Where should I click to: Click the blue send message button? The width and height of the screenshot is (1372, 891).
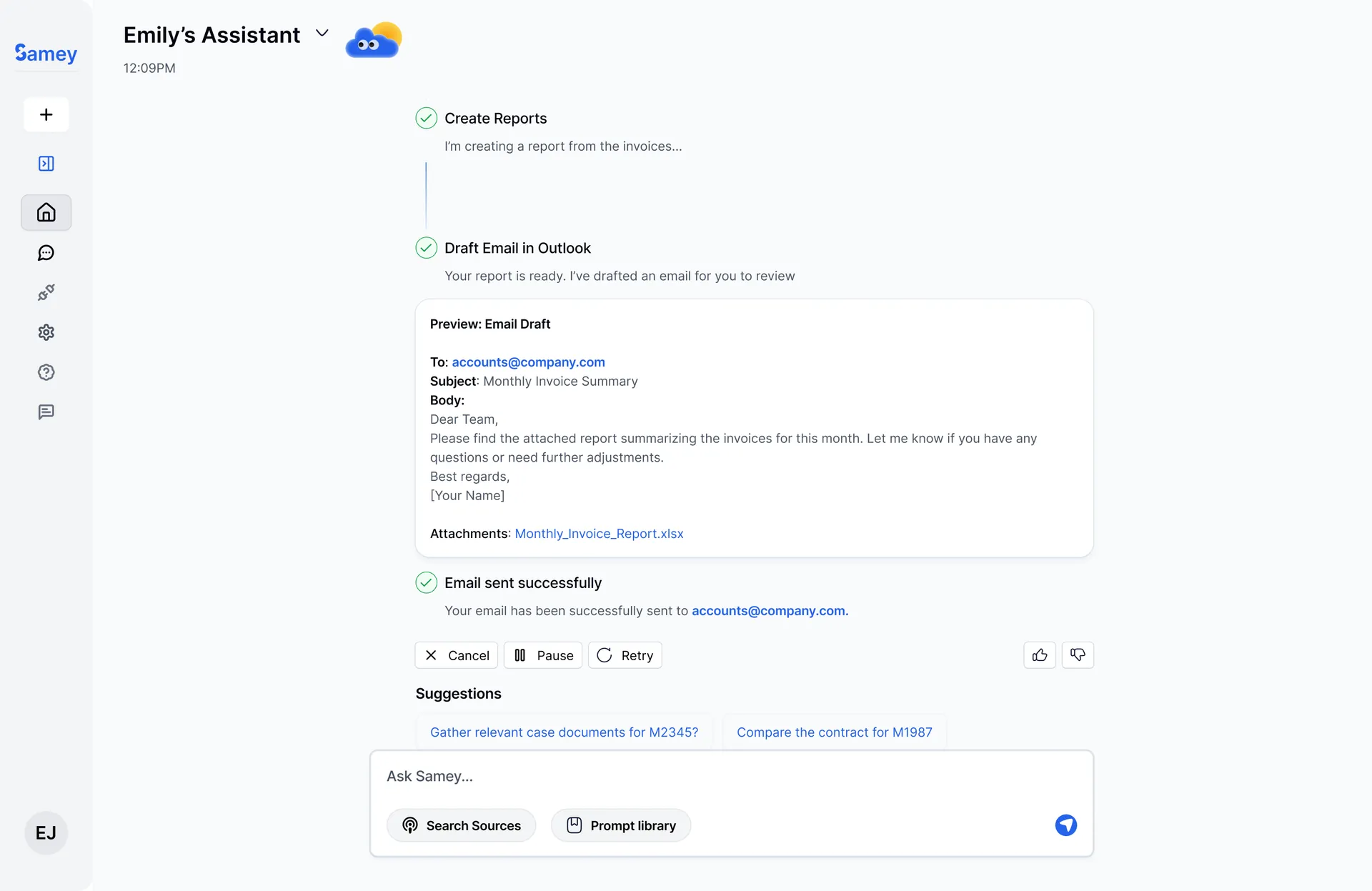pos(1065,825)
